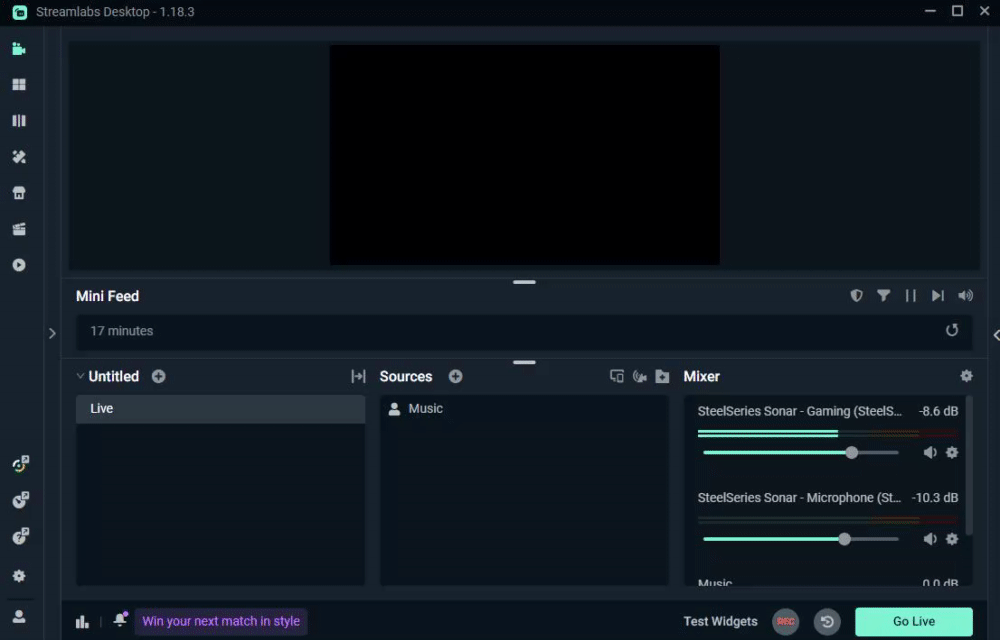1000x640 pixels.
Task: Skip the current Mini Feed alert
Action: 938,296
